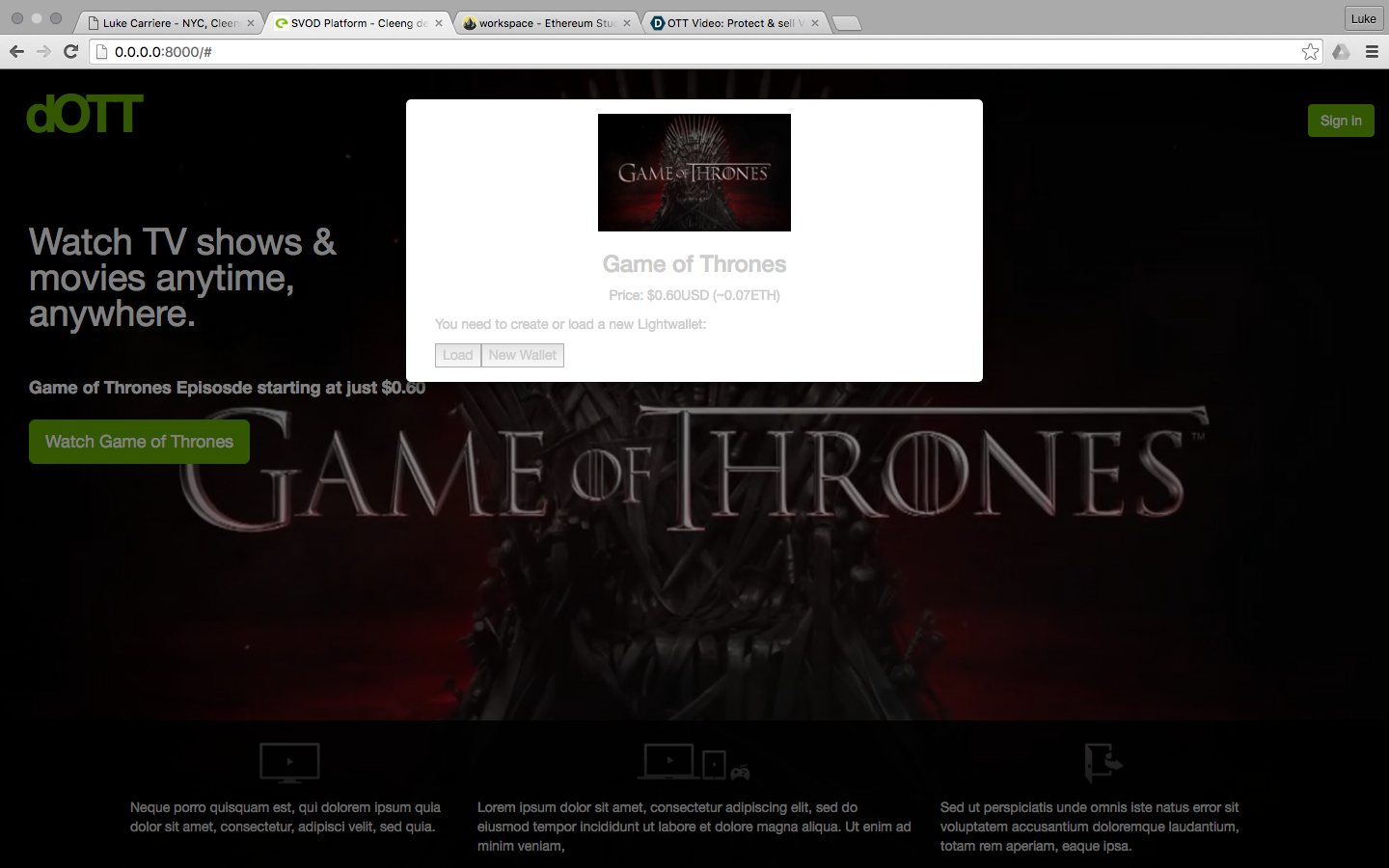Click the Luke profile button
This screenshot has height=868, width=1389.
coord(1363,18)
